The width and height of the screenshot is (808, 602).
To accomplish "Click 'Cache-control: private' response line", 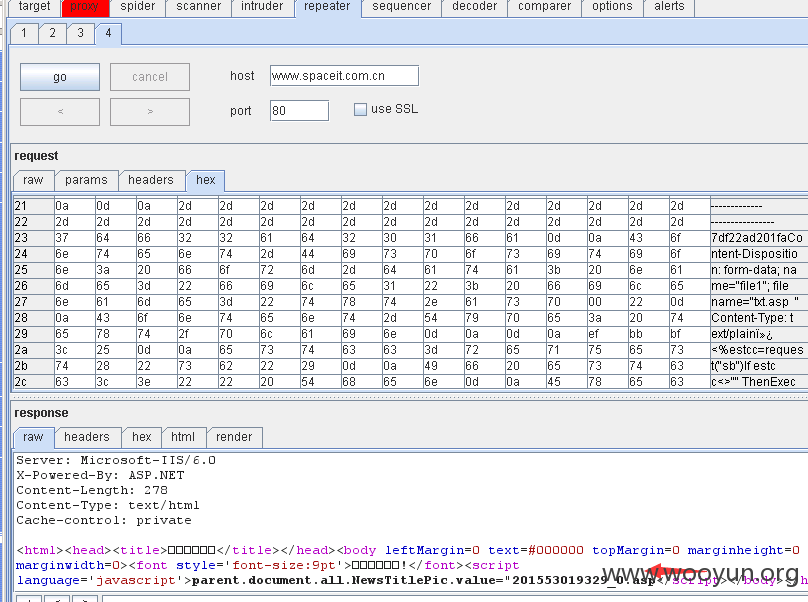I will click(x=104, y=520).
